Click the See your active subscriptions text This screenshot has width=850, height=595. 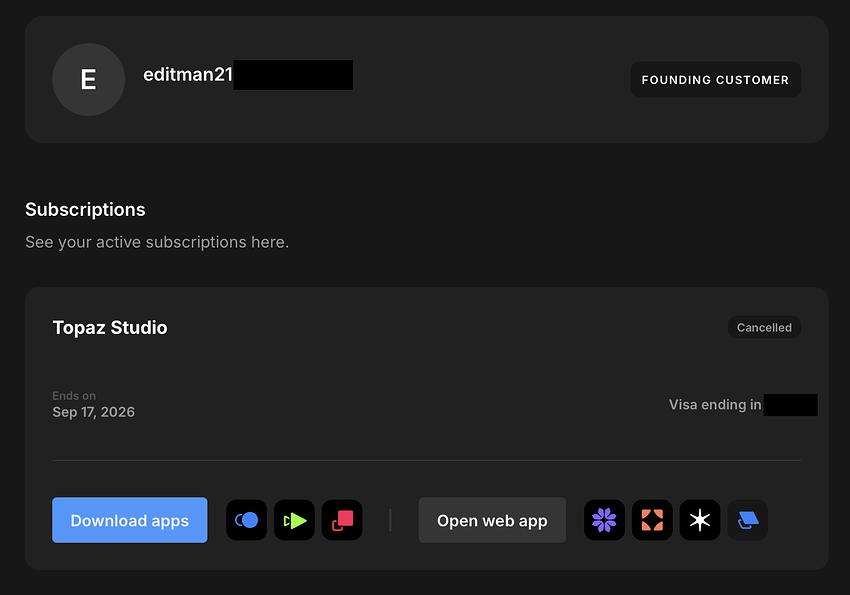click(157, 242)
